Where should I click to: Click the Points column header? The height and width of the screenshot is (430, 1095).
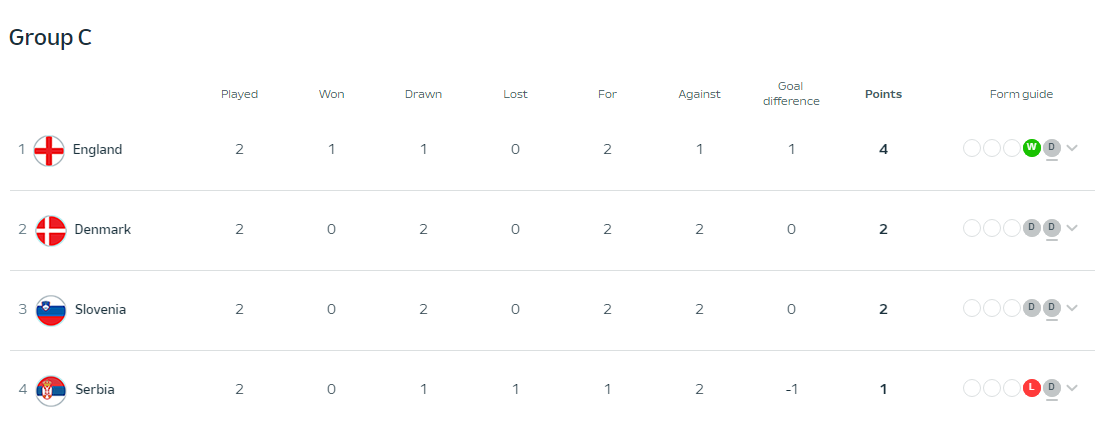tap(883, 95)
